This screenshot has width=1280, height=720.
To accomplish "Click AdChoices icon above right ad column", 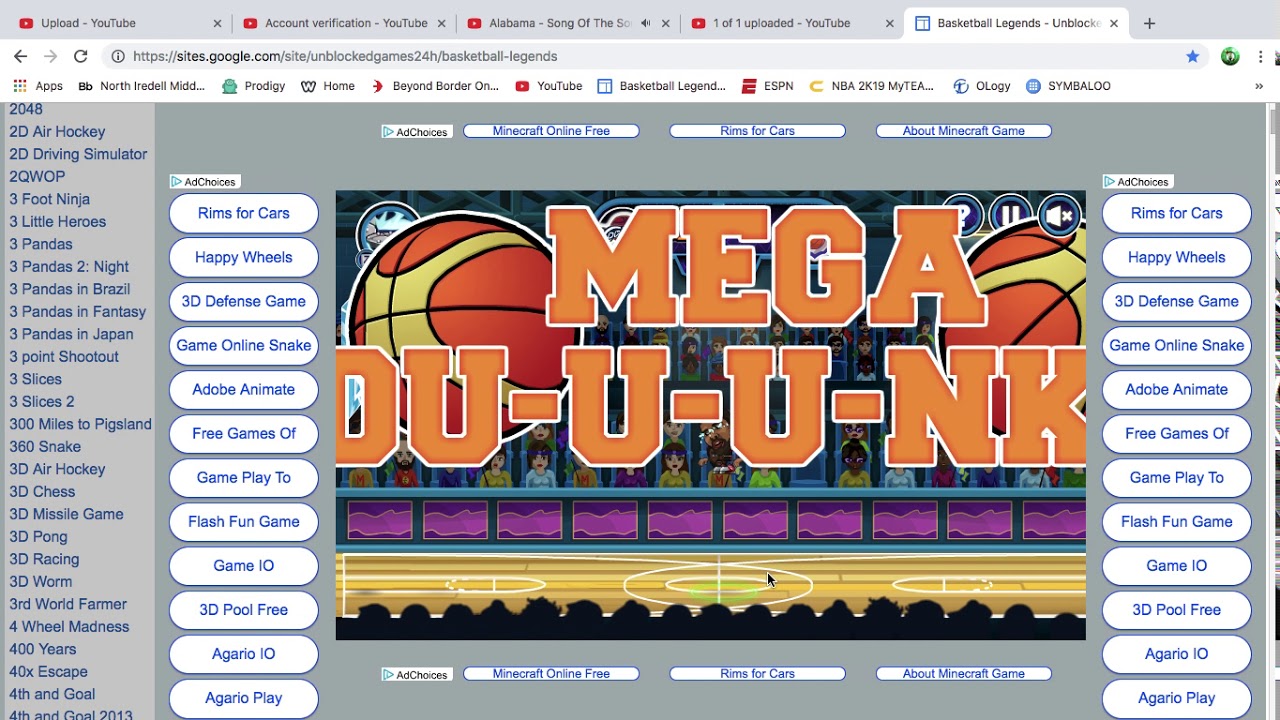I will pos(1137,182).
